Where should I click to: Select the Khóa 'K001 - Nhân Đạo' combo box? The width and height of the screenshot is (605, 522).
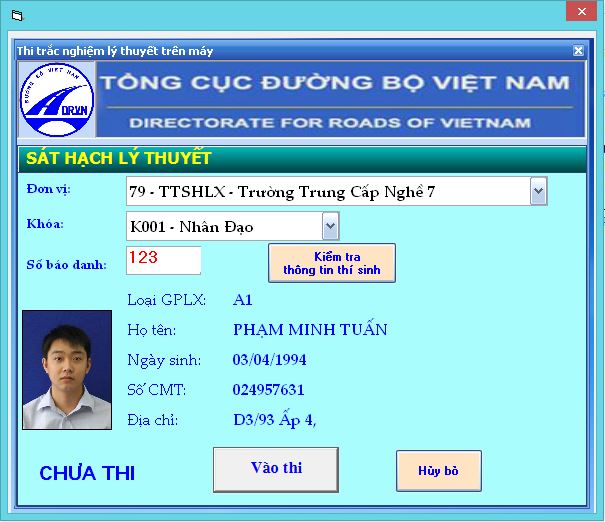pos(233,226)
